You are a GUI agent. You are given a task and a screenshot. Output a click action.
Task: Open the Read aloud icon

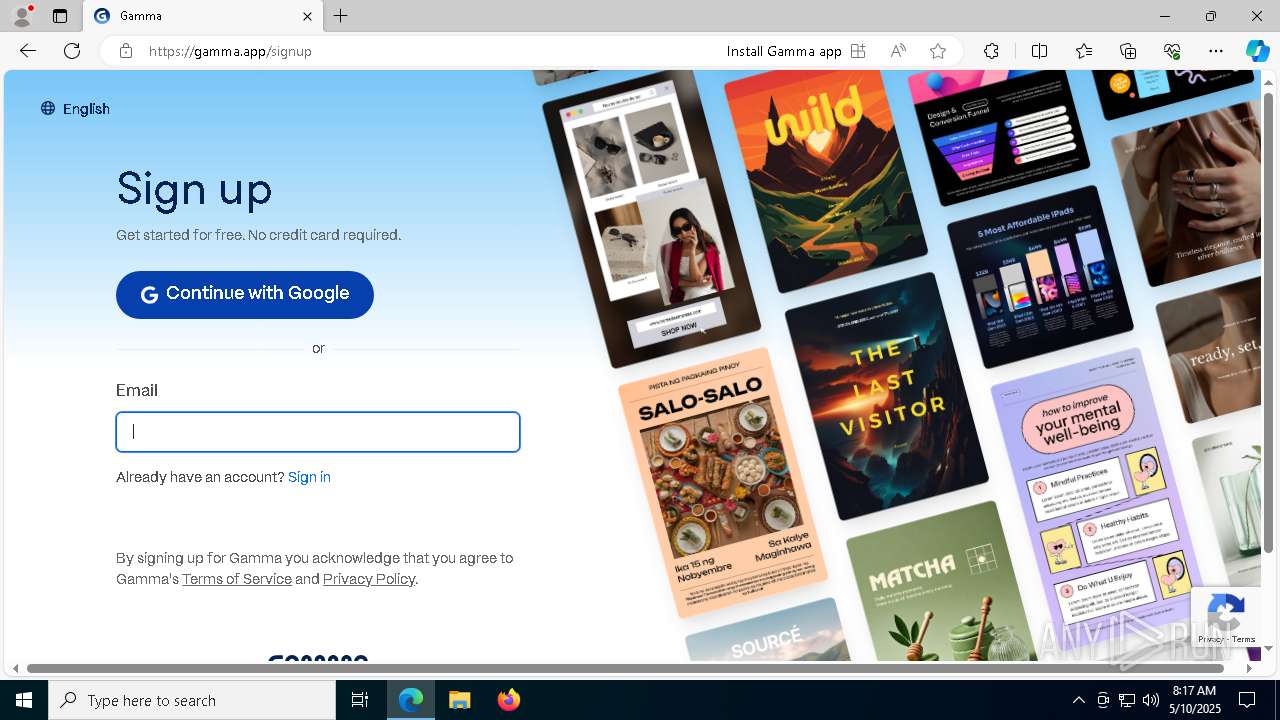(898, 51)
